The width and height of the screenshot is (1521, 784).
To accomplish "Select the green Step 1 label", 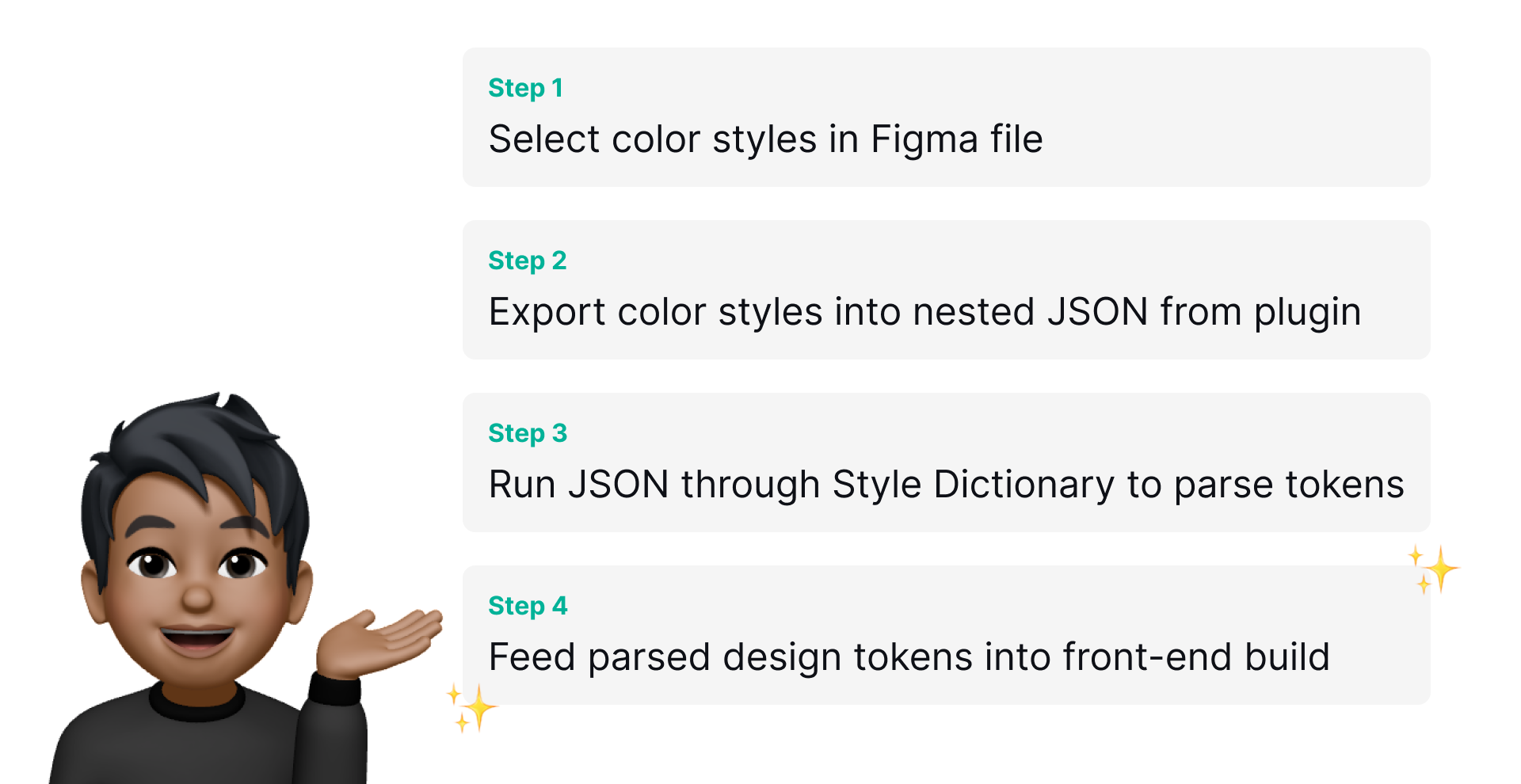I will click(525, 88).
